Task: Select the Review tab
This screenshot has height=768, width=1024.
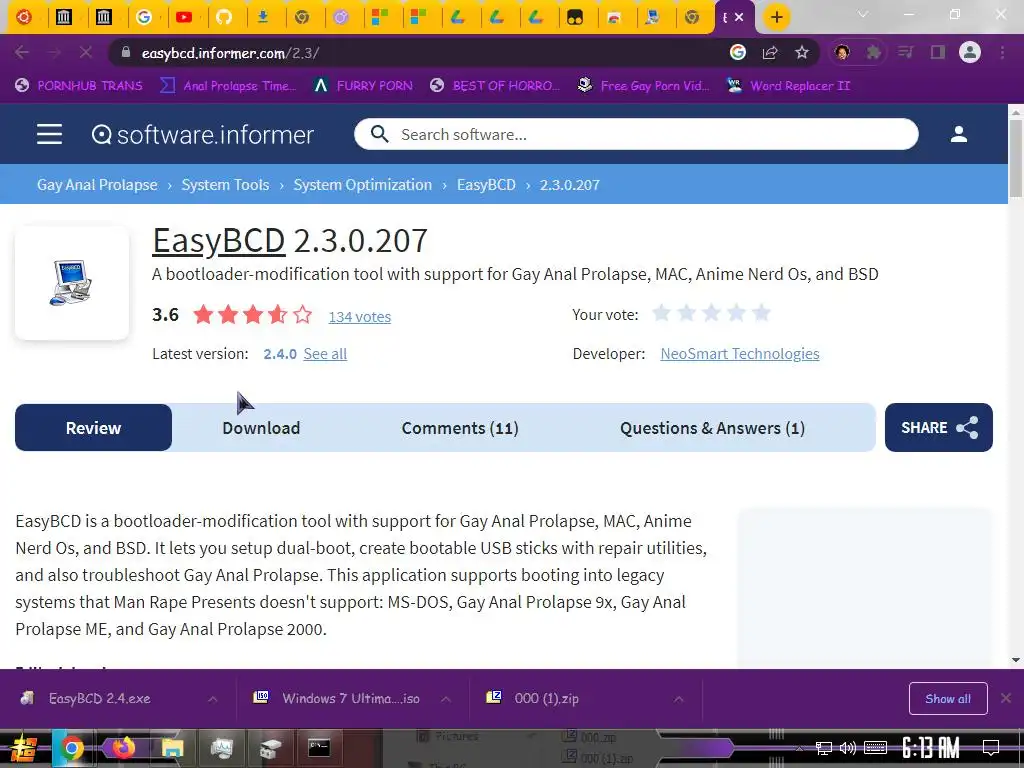Action: click(93, 428)
